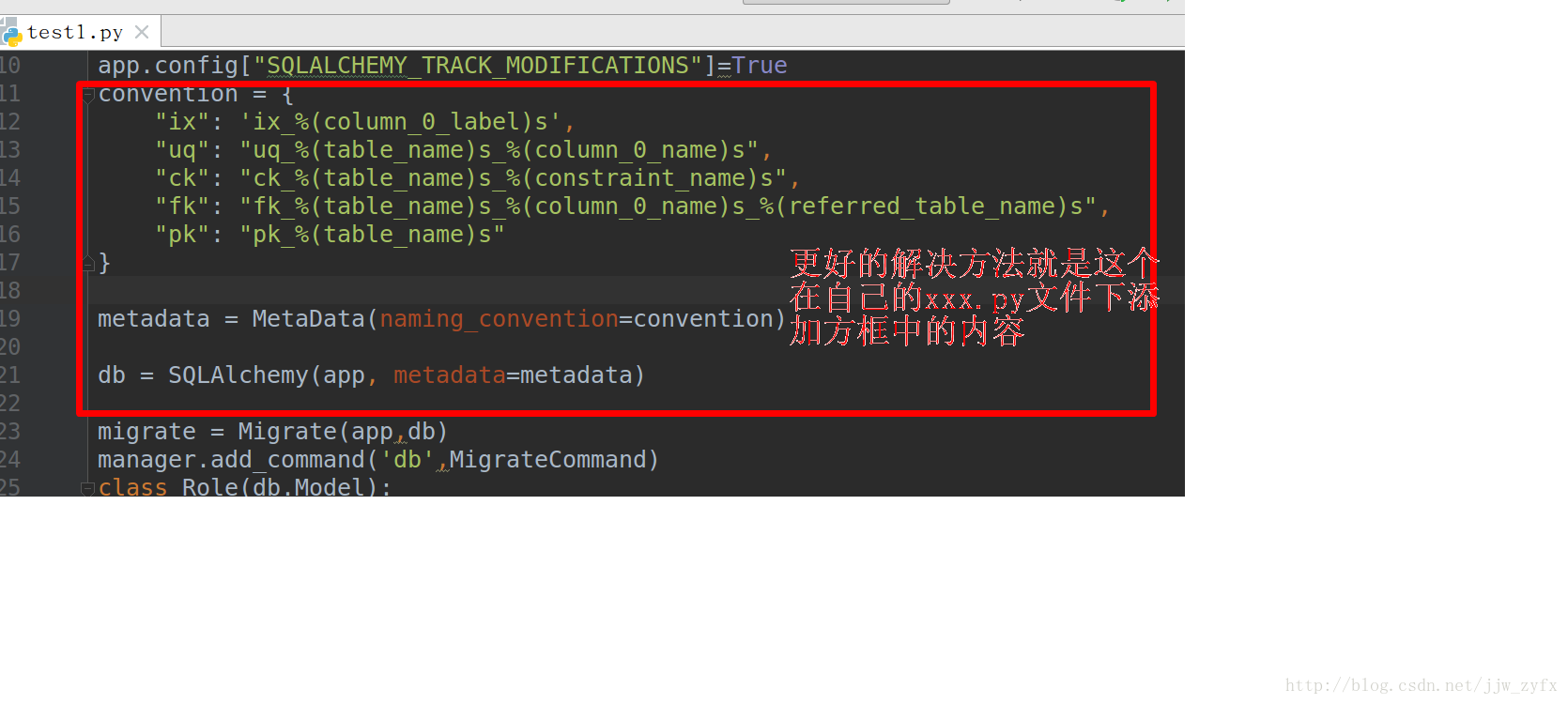Place cursor on the True keyword
This screenshot has height=704, width=1568.
[x=760, y=66]
